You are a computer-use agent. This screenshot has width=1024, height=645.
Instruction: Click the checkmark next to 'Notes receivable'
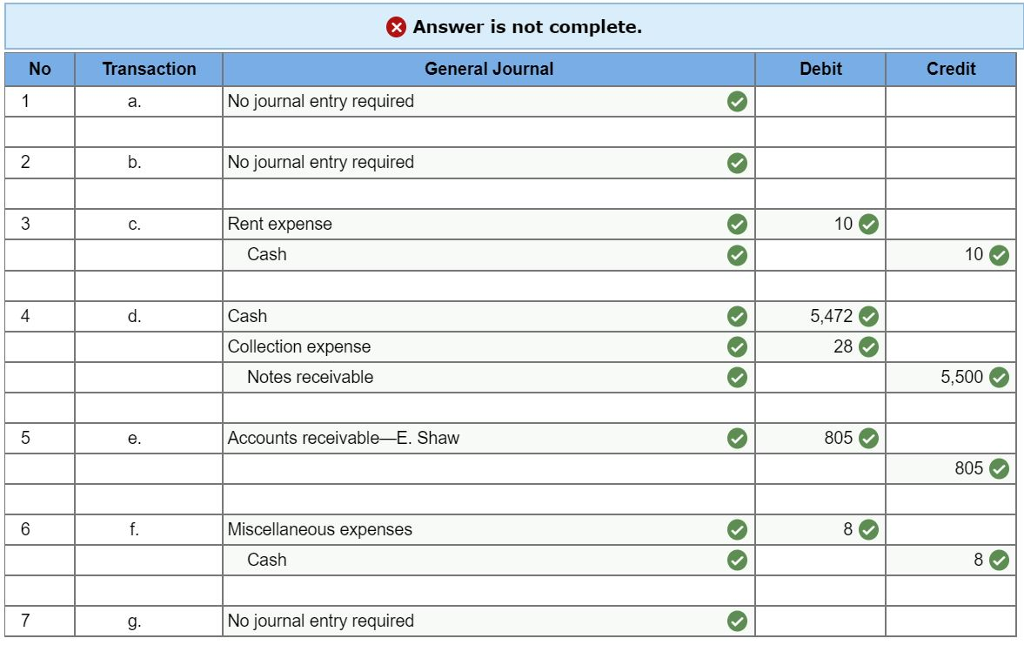pos(736,377)
